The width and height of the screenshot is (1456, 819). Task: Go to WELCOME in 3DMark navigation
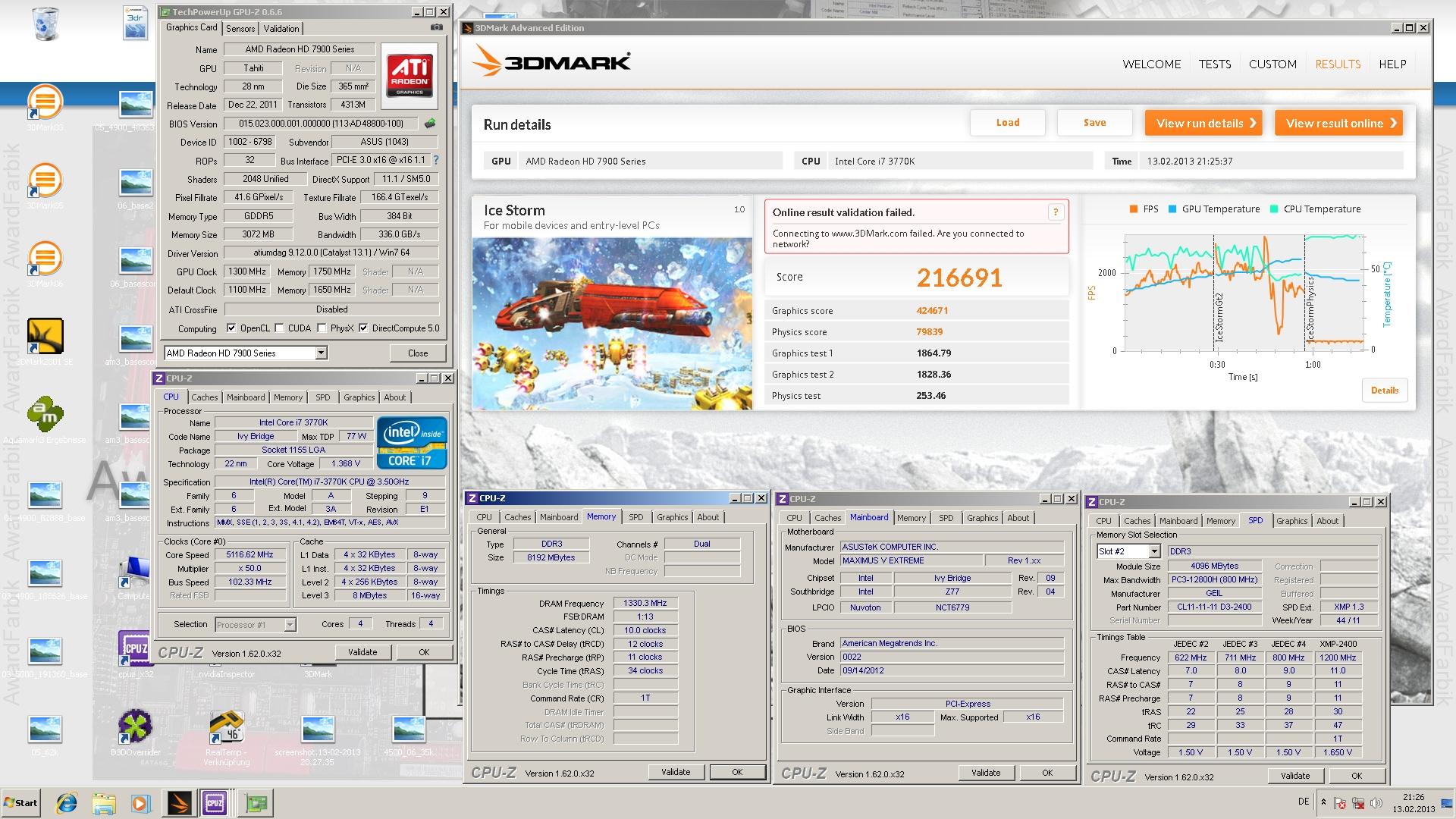click(x=1151, y=64)
